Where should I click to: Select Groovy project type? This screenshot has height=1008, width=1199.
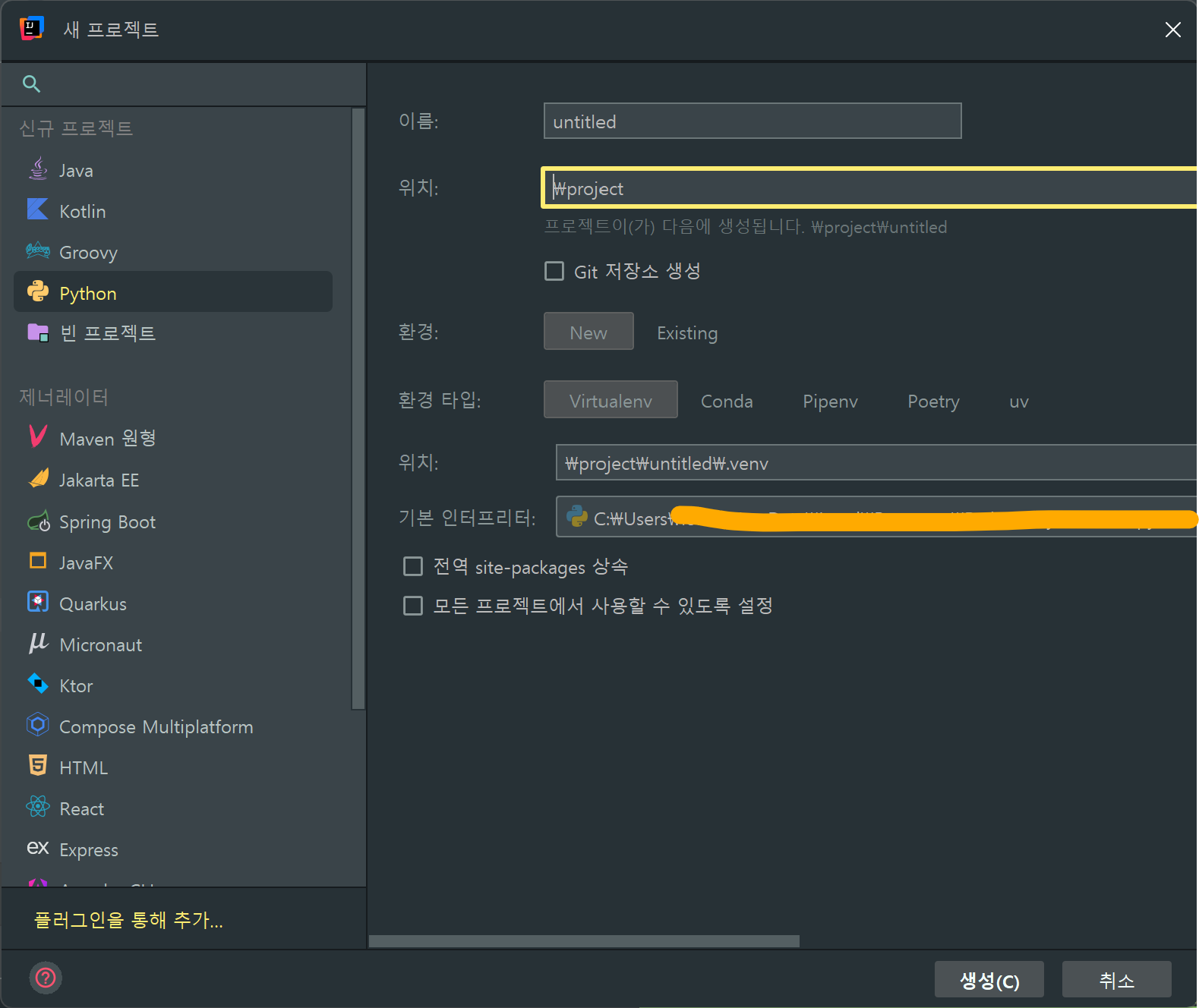[173, 252]
